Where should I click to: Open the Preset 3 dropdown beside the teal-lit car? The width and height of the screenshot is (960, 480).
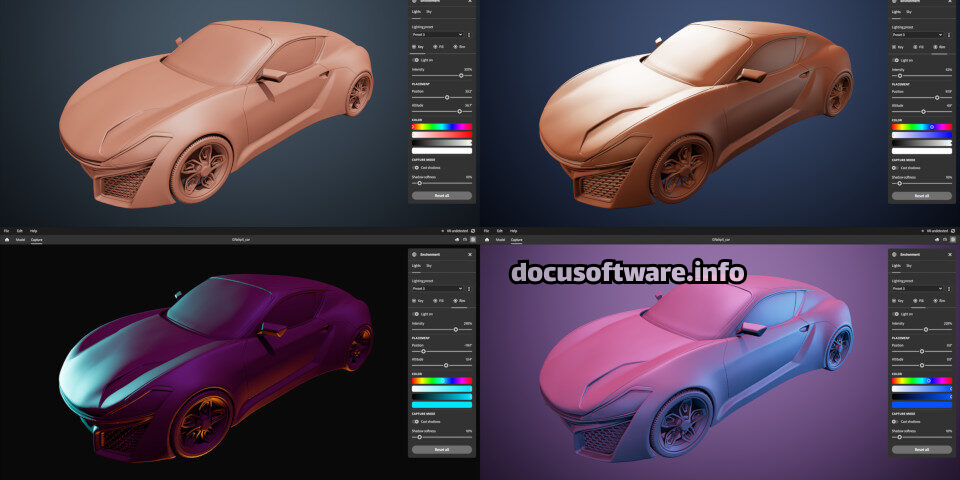click(437, 288)
